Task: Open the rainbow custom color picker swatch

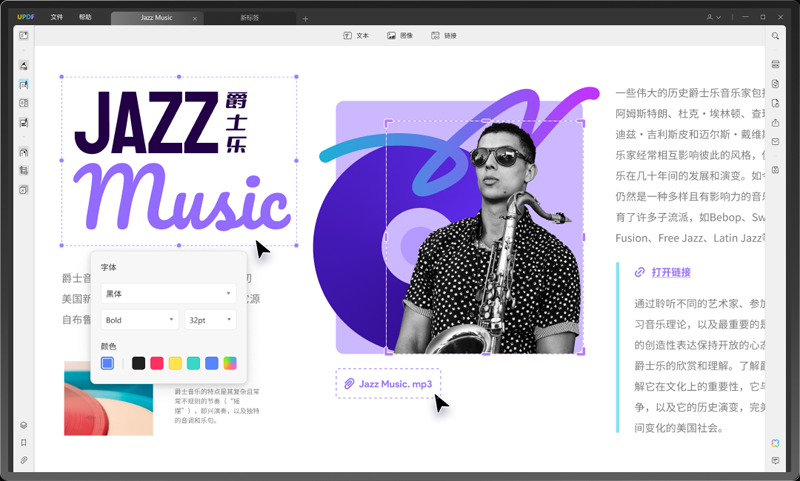Action: click(230, 363)
